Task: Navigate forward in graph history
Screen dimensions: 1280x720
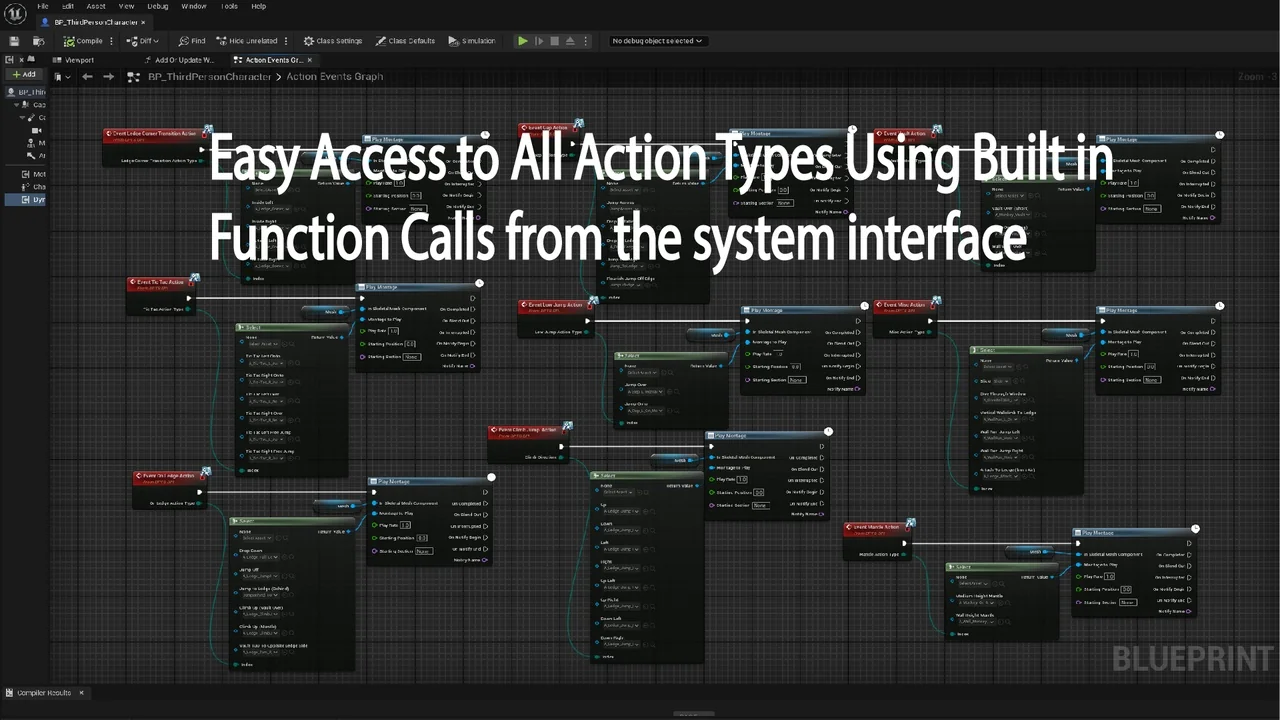Action: coord(108,77)
